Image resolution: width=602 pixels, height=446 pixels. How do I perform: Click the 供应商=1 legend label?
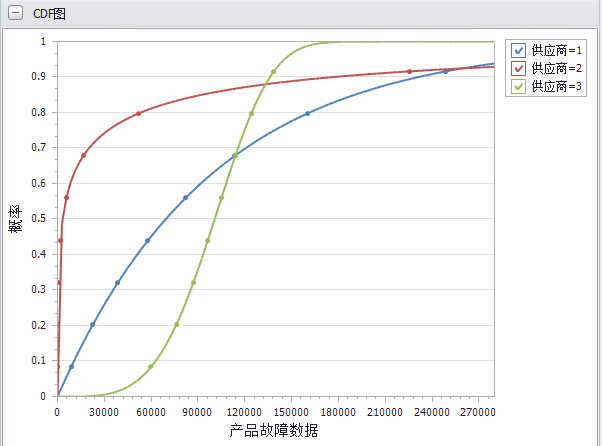[557, 50]
